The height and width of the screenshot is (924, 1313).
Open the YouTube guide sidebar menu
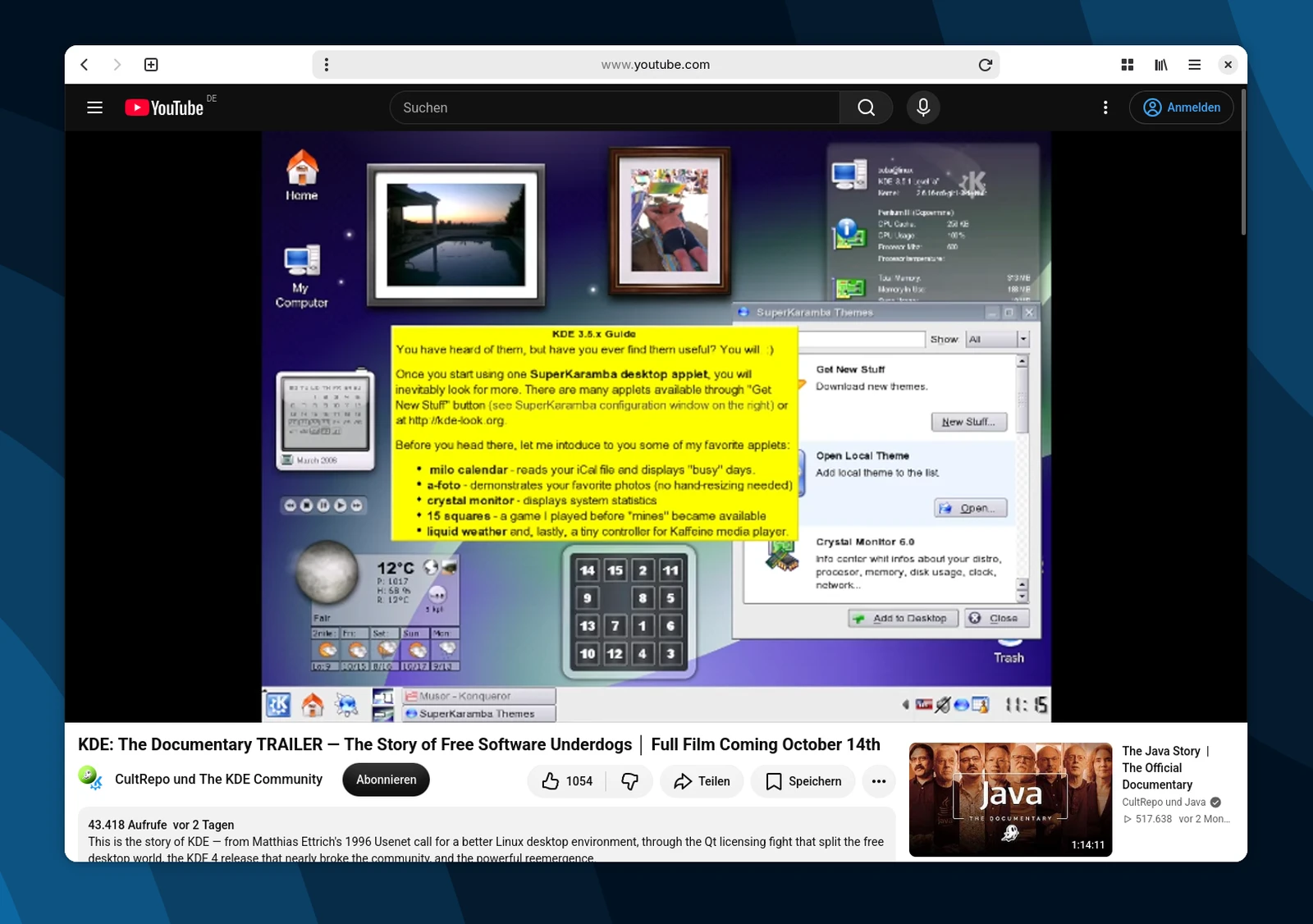click(95, 107)
